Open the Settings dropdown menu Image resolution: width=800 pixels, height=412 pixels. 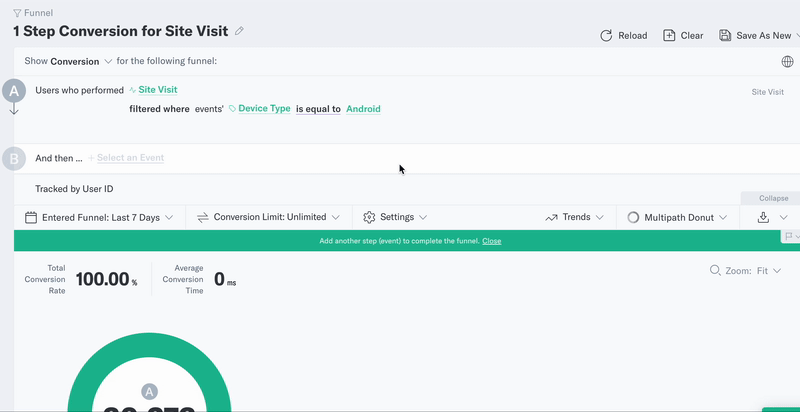tap(395, 217)
